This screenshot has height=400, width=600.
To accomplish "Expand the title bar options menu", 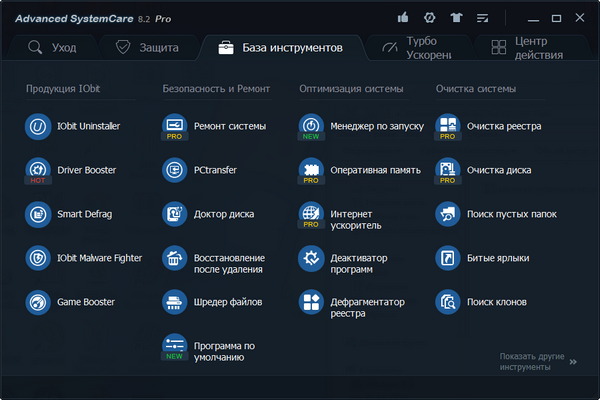I will [x=484, y=17].
